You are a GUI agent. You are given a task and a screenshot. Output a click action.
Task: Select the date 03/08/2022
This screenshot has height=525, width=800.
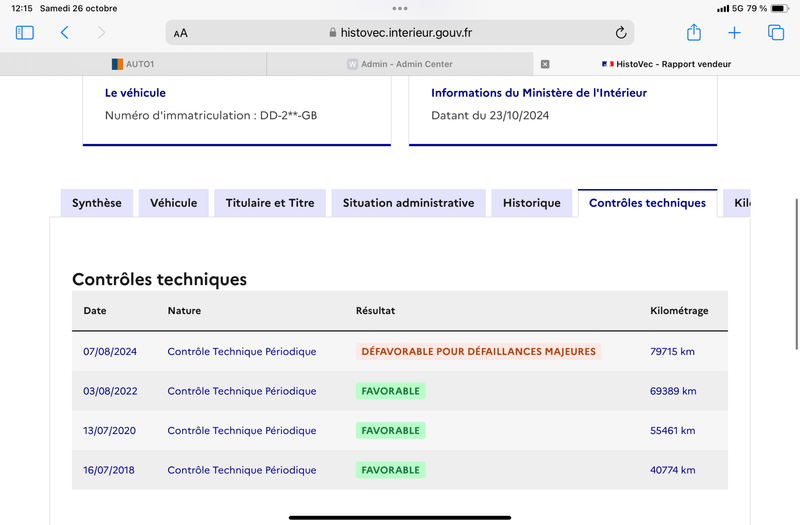tap(110, 391)
